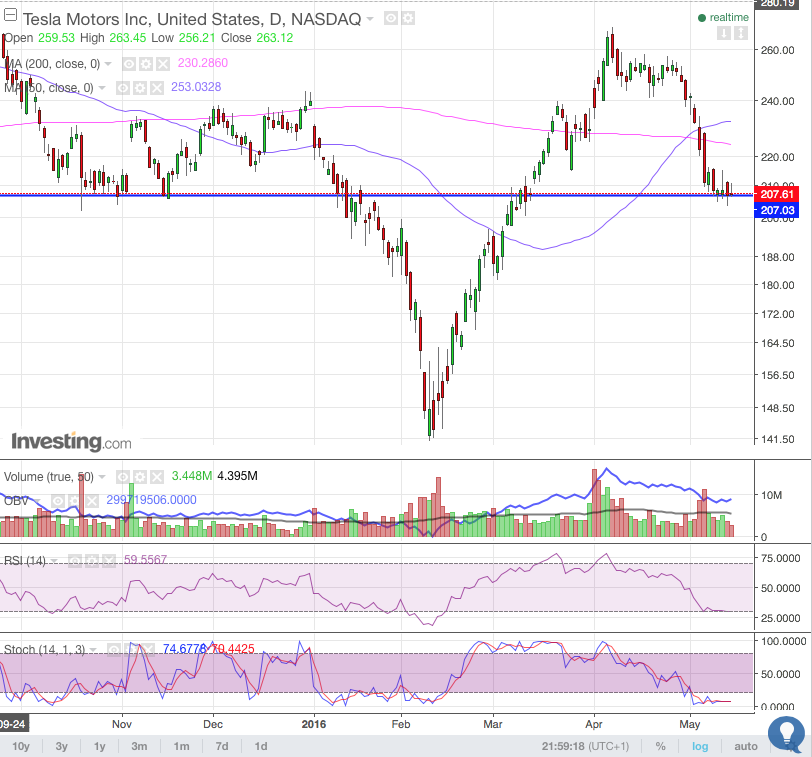
Task: Select the 3y time range
Action: coord(62,746)
